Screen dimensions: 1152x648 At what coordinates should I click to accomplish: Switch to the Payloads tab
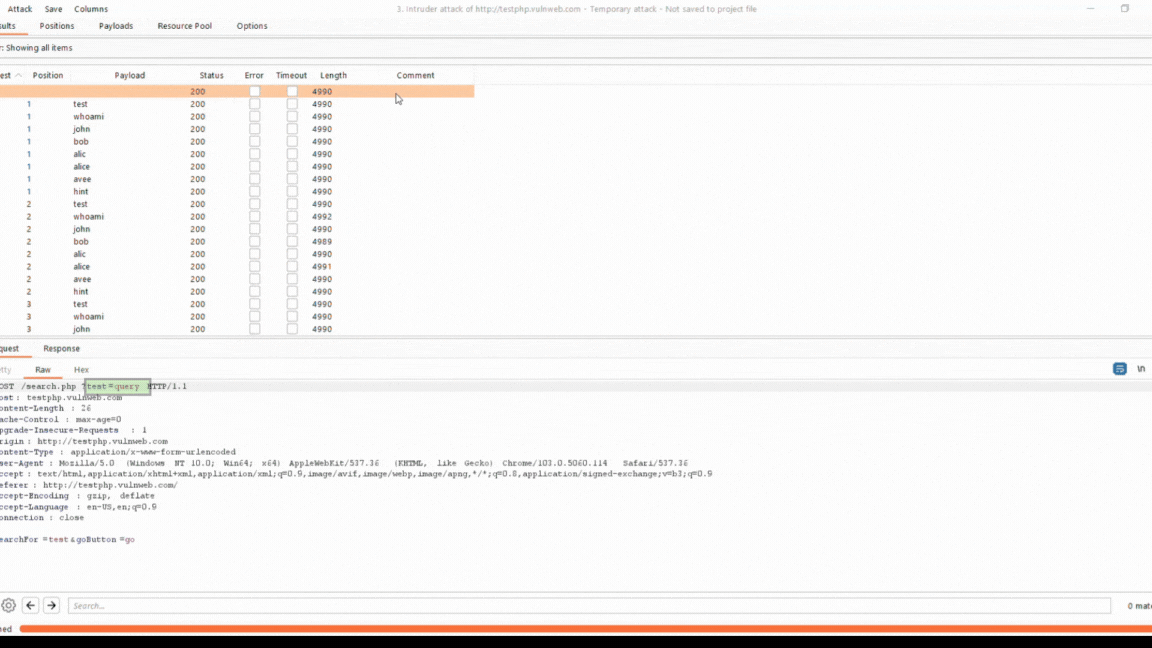click(116, 26)
